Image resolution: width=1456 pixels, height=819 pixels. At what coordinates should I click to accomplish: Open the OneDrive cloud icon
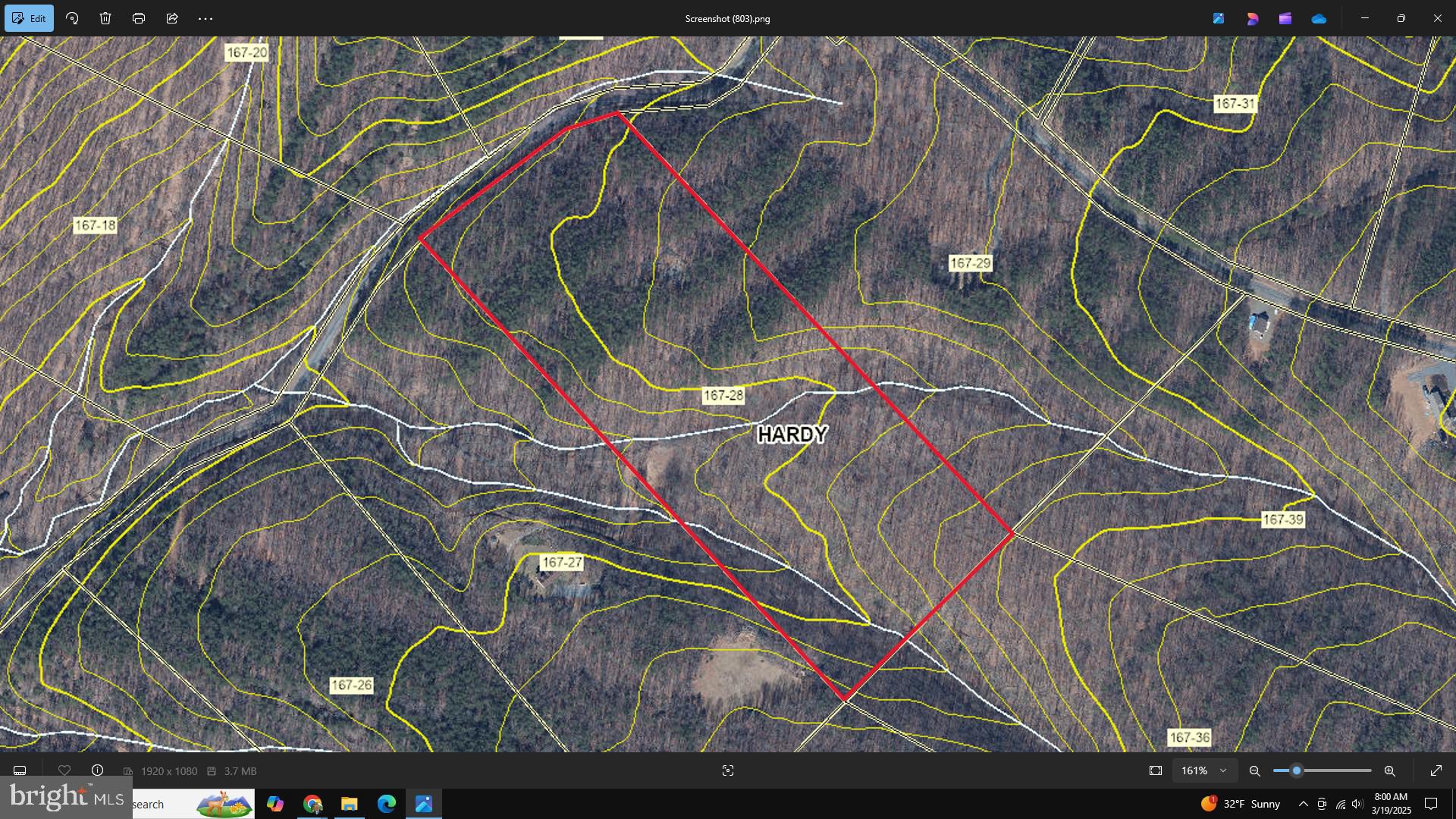click(1319, 18)
